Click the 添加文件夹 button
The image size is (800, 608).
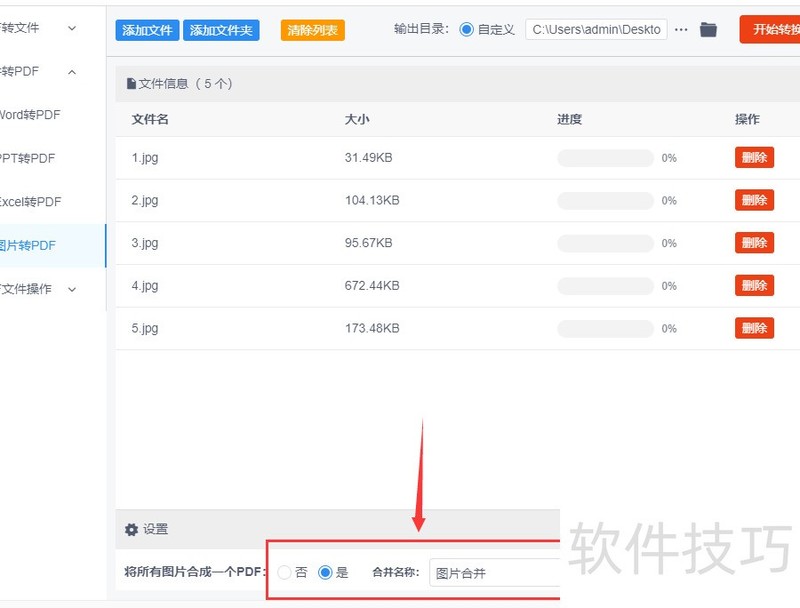point(223,31)
